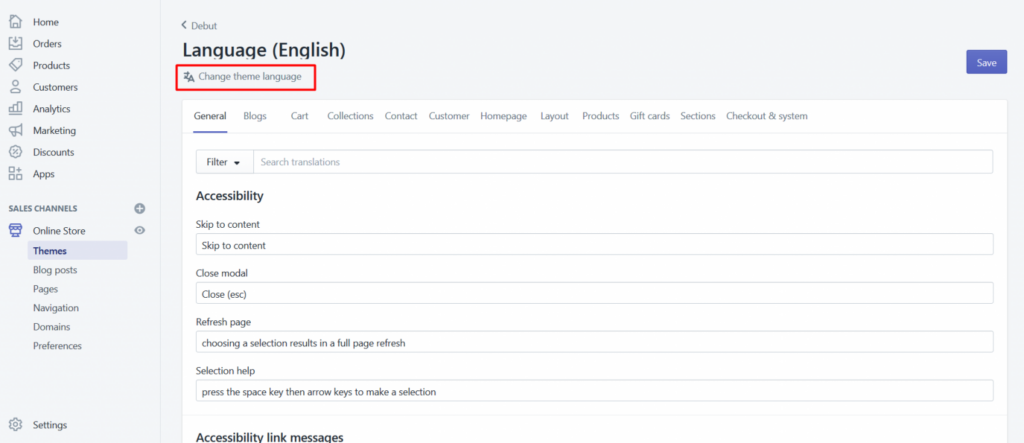The height and width of the screenshot is (443, 1024).
Task: Open Discounts percent badge icon
Action: (15, 152)
